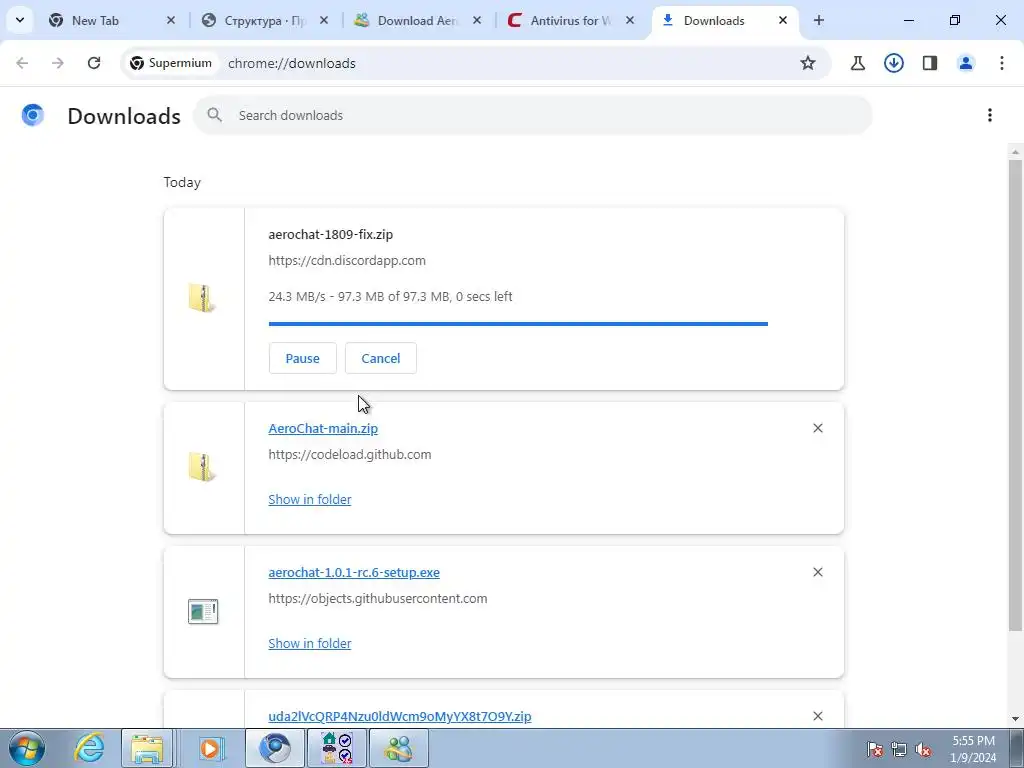Close the New Tab tab

(171, 20)
